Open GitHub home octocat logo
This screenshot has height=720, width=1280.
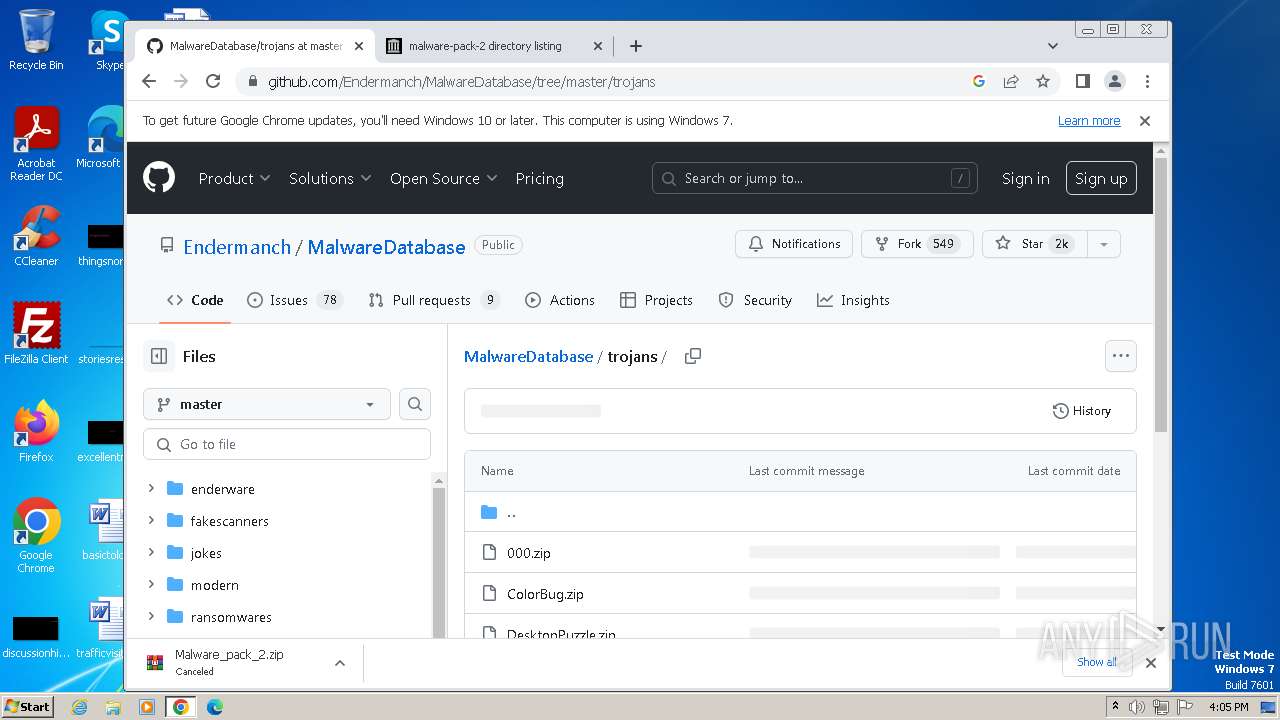point(159,178)
